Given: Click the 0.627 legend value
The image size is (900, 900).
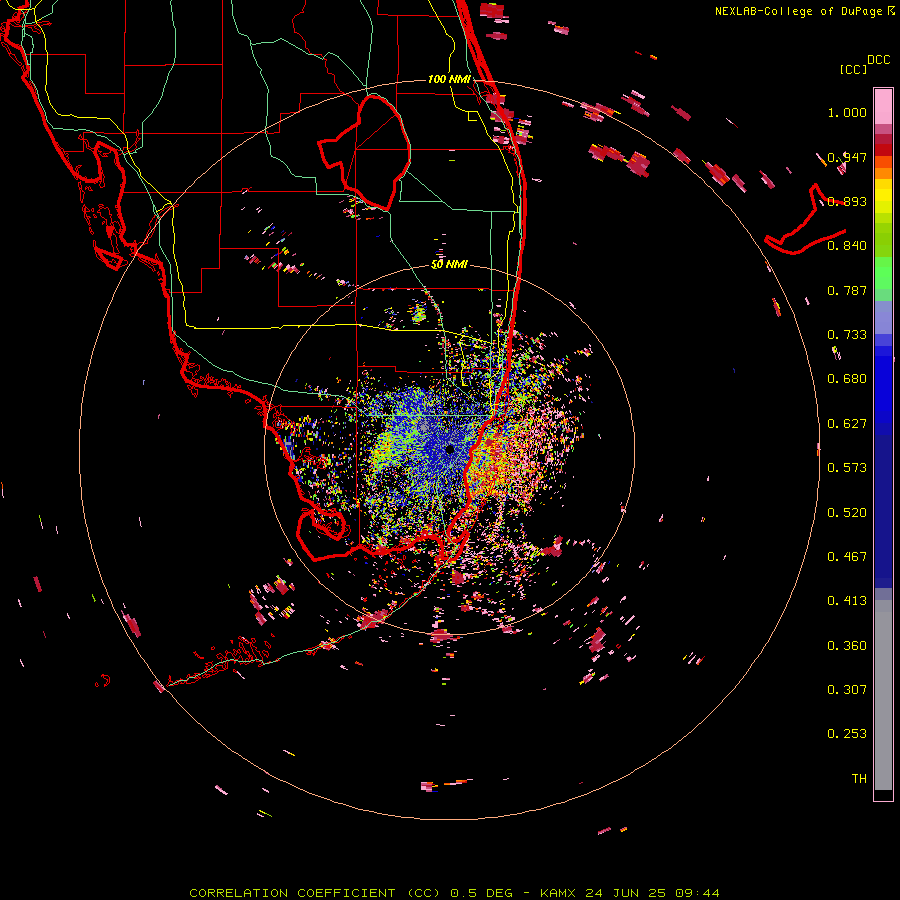Looking at the screenshot, I should (x=847, y=424).
